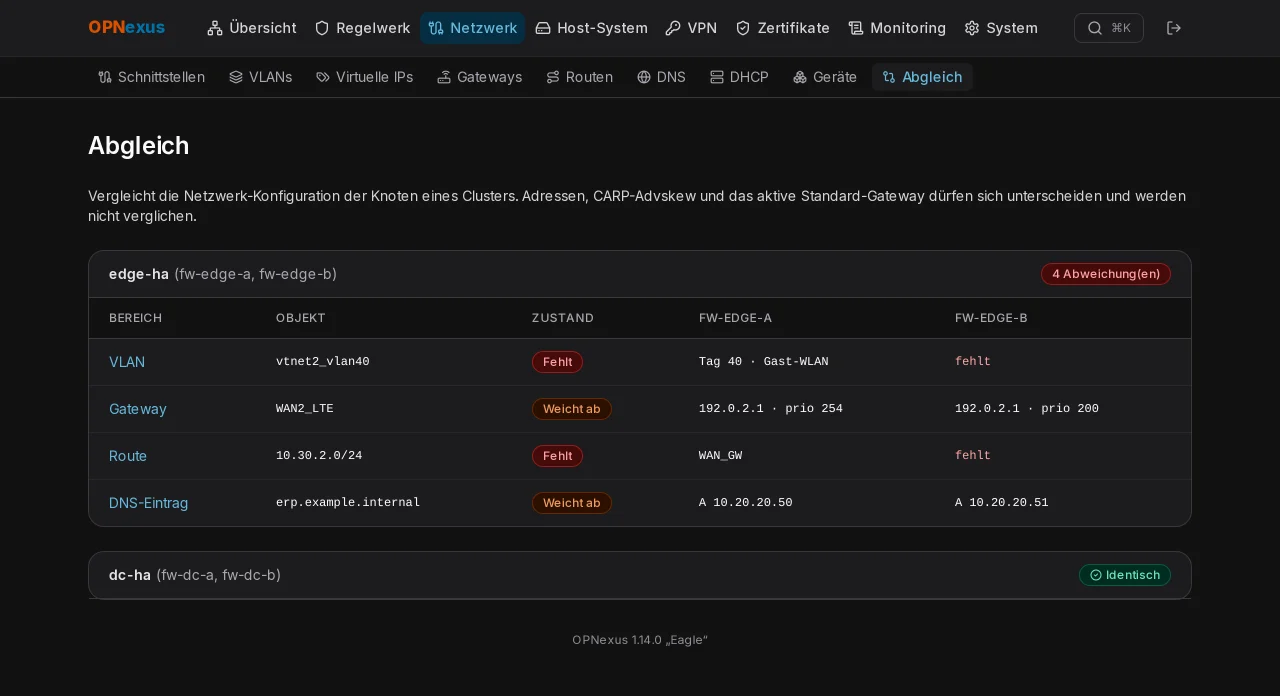Open the Virtuelle IPs tab

tap(364, 77)
